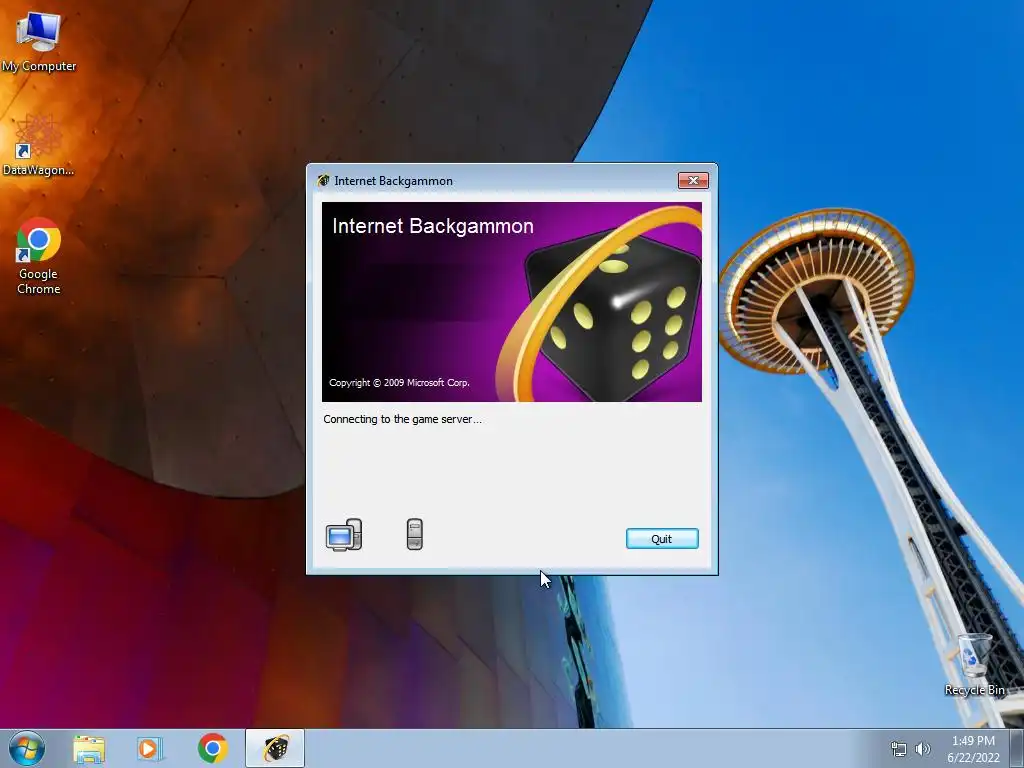
Task: Open Windows Media Player from the taskbar
Action: 150,748
